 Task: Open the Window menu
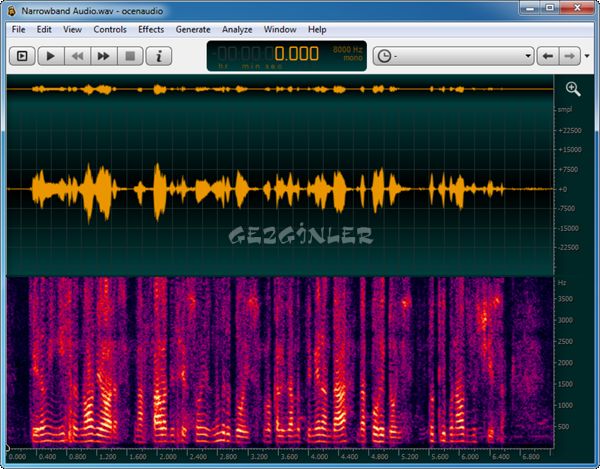[280, 29]
